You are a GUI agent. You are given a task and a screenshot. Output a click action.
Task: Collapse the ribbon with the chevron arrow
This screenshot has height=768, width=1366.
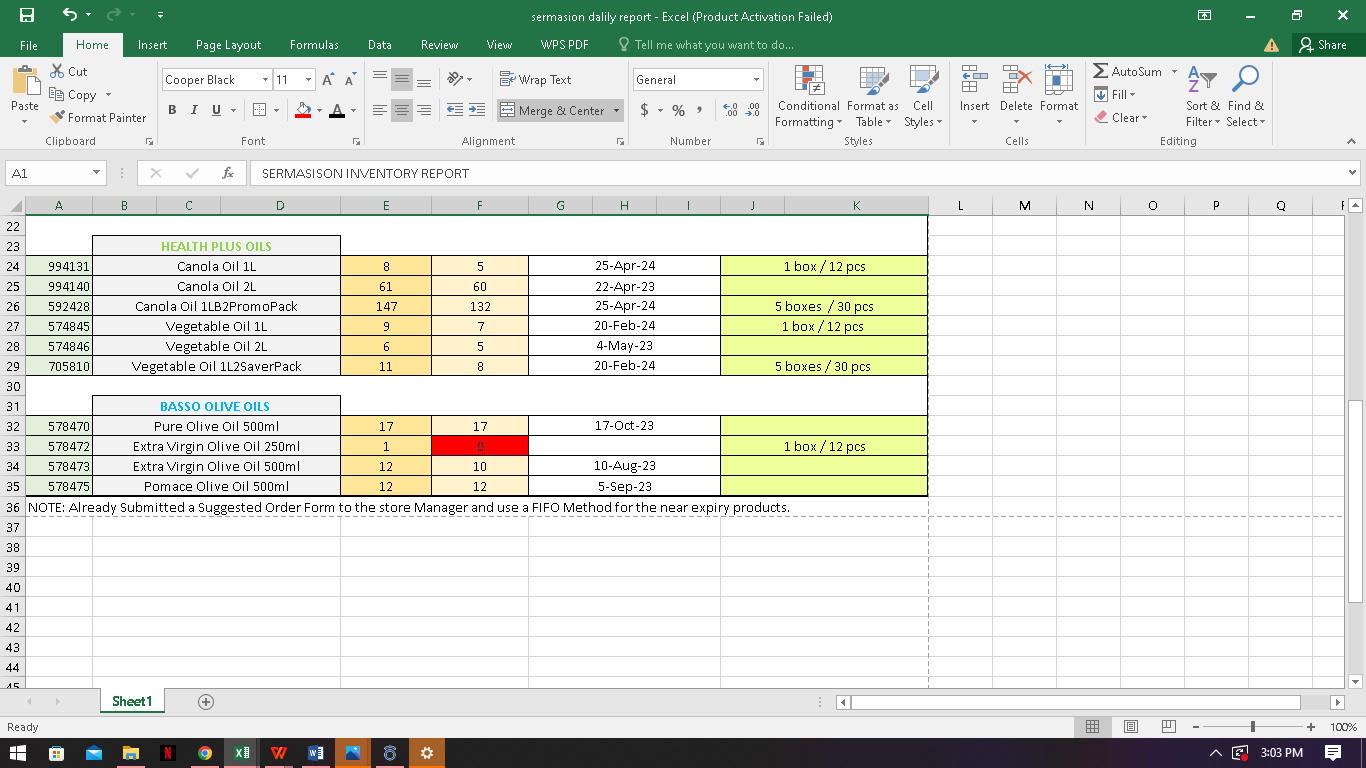(x=1352, y=141)
